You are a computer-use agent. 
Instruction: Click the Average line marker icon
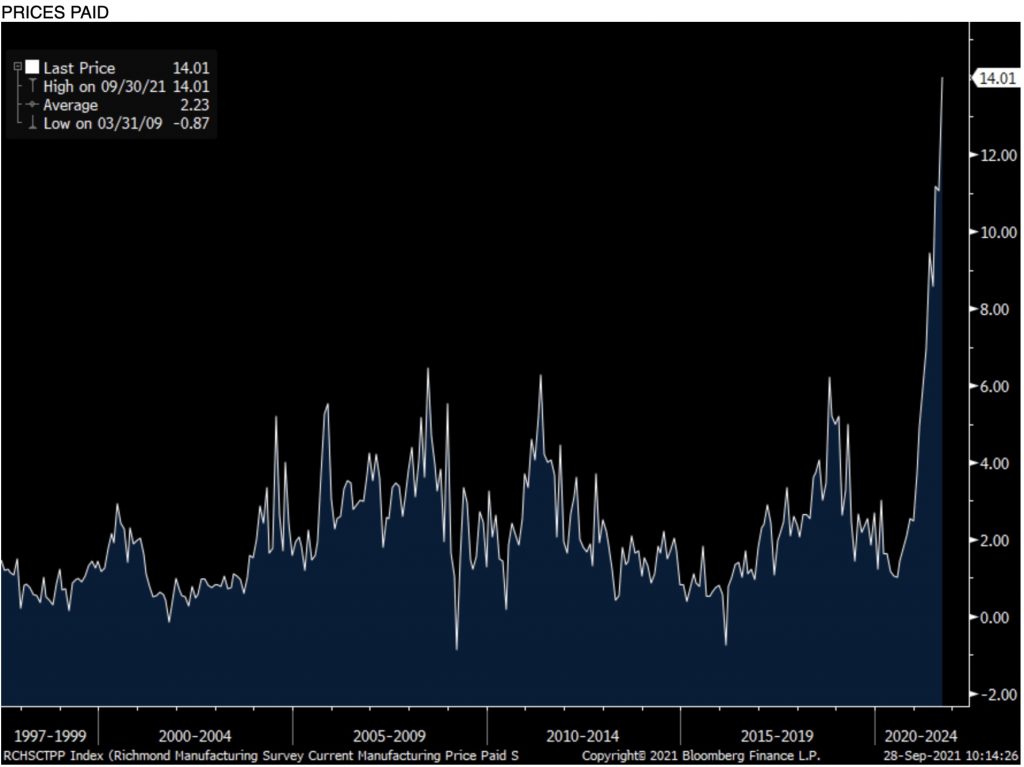(x=32, y=105)
